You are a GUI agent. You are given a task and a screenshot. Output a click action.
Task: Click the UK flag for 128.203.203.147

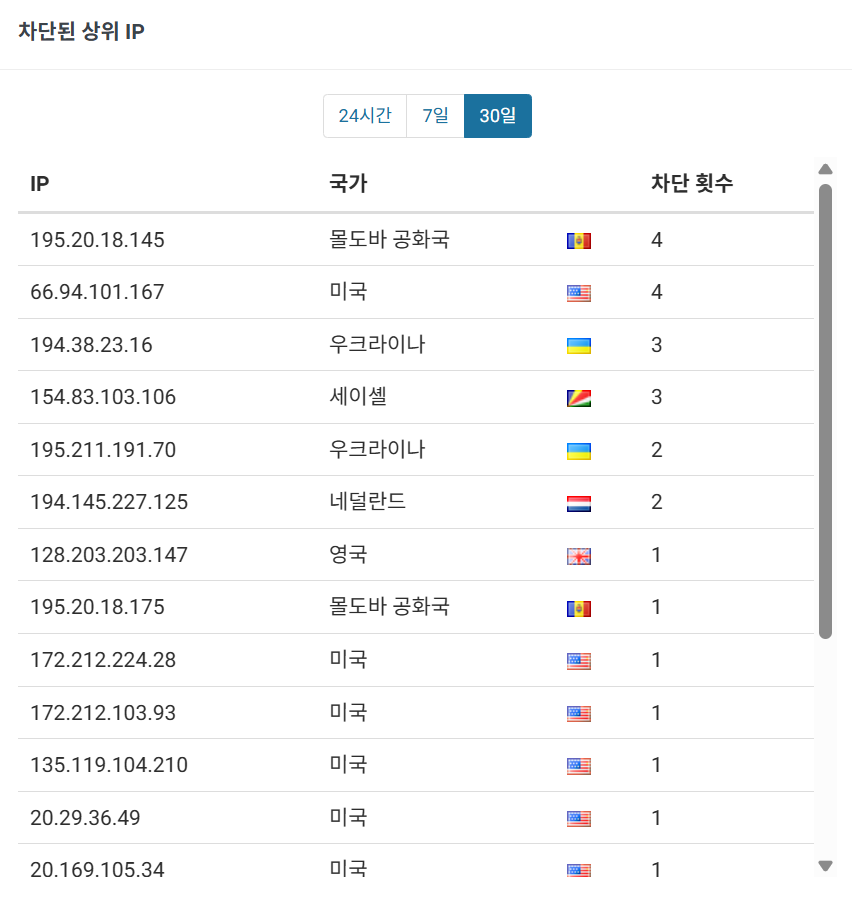(579, 556)
